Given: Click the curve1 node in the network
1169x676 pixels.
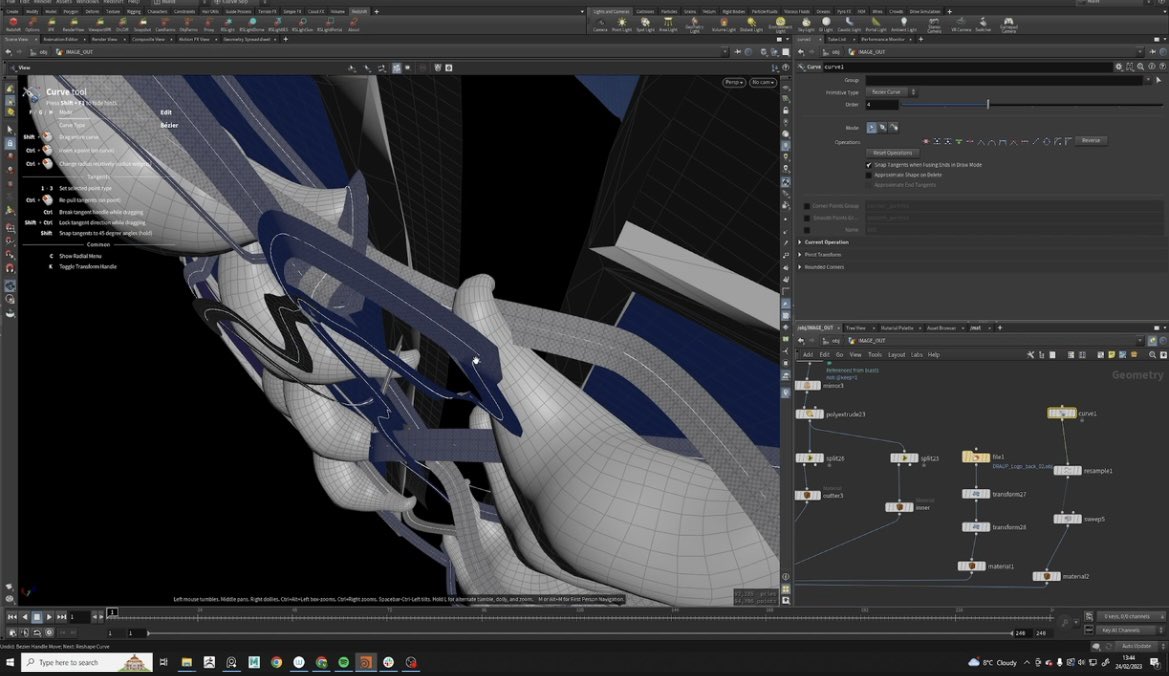Looking at the screenshot, I should (x=1061, y=413).
